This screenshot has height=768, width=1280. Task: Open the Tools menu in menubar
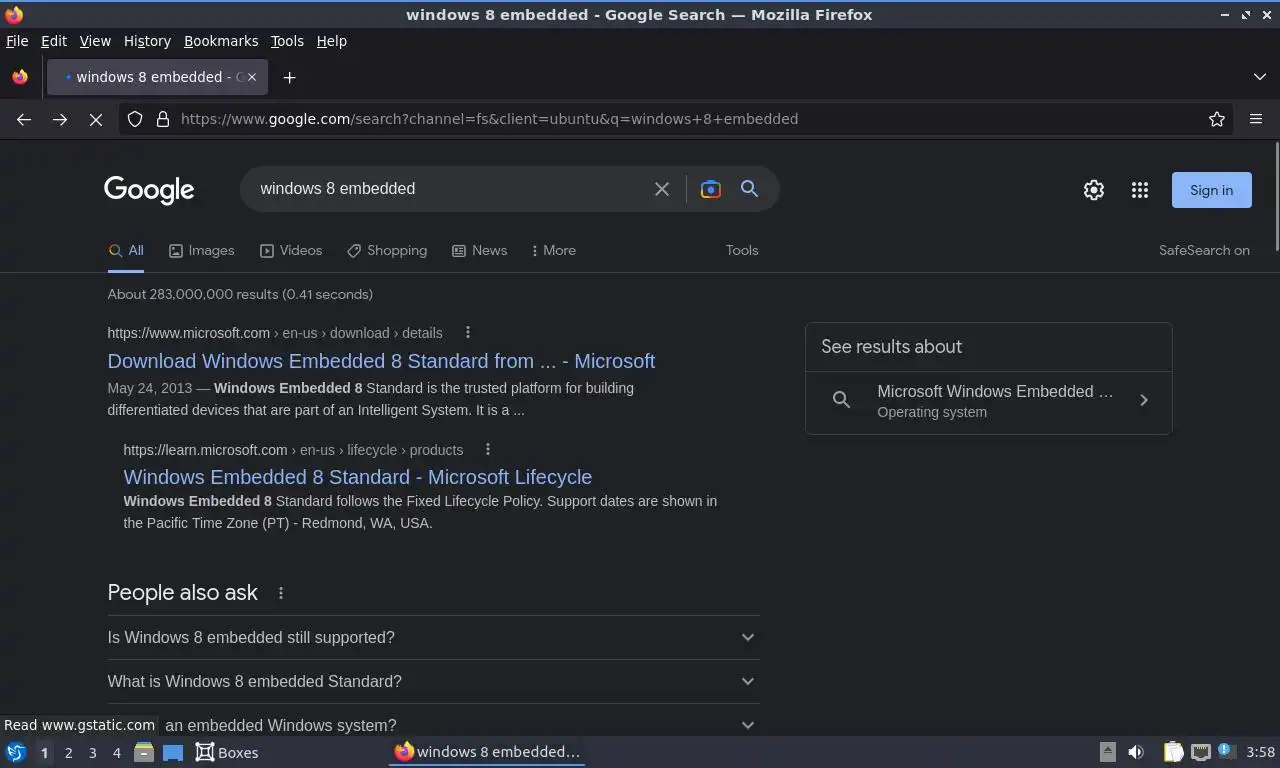tap(287, 41)
